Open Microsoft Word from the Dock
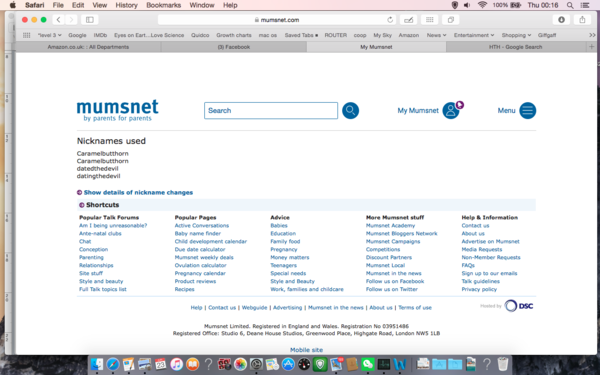The height and width of the screenshot is (375, 600). (x=399, y=364)
